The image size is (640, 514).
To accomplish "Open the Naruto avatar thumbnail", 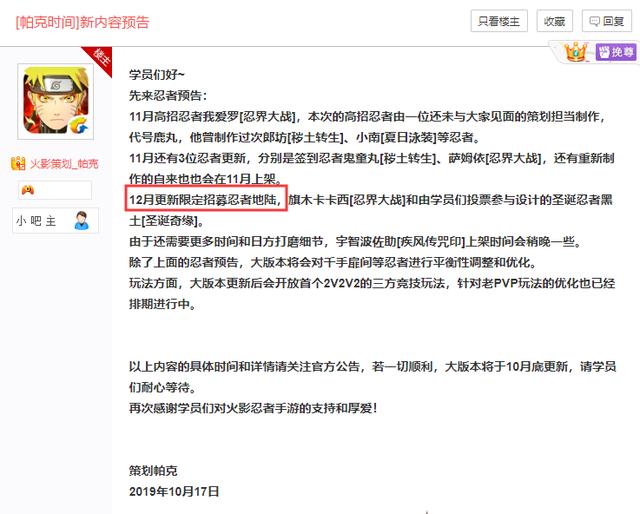I will (x=56, y=101).
